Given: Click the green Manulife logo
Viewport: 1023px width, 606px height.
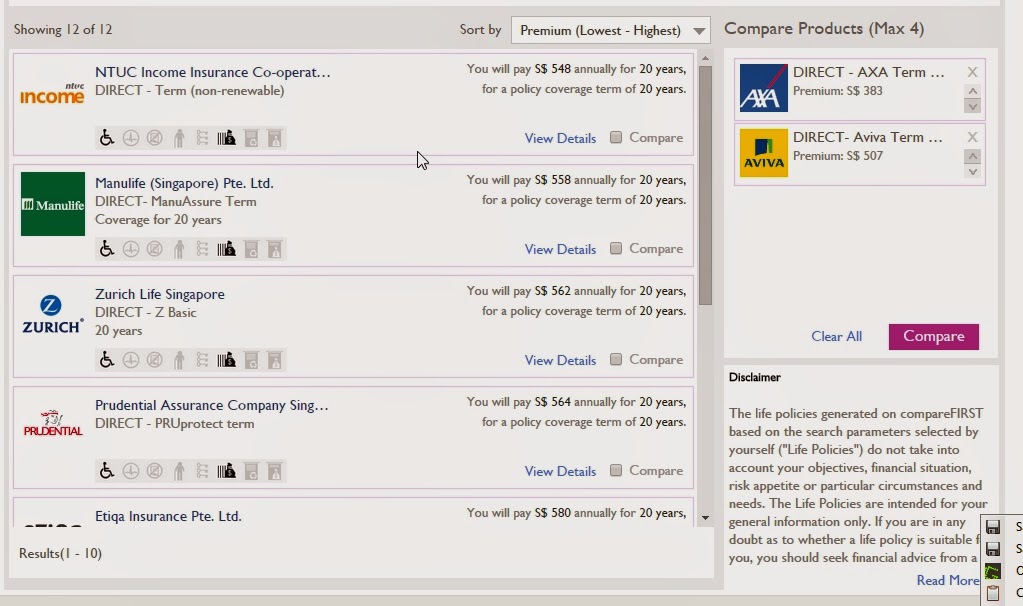Looking at the screenshot, I should pyautogui.click(x=53, y=204).
